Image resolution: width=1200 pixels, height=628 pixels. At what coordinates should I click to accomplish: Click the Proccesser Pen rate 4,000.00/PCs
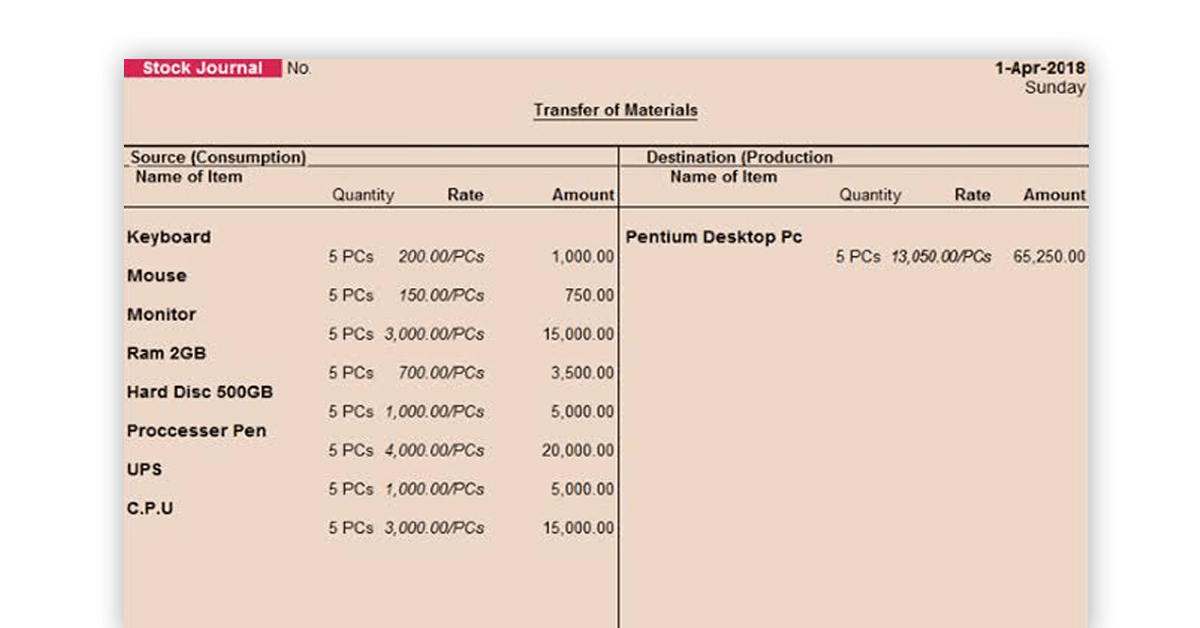(x=434, y=451)
